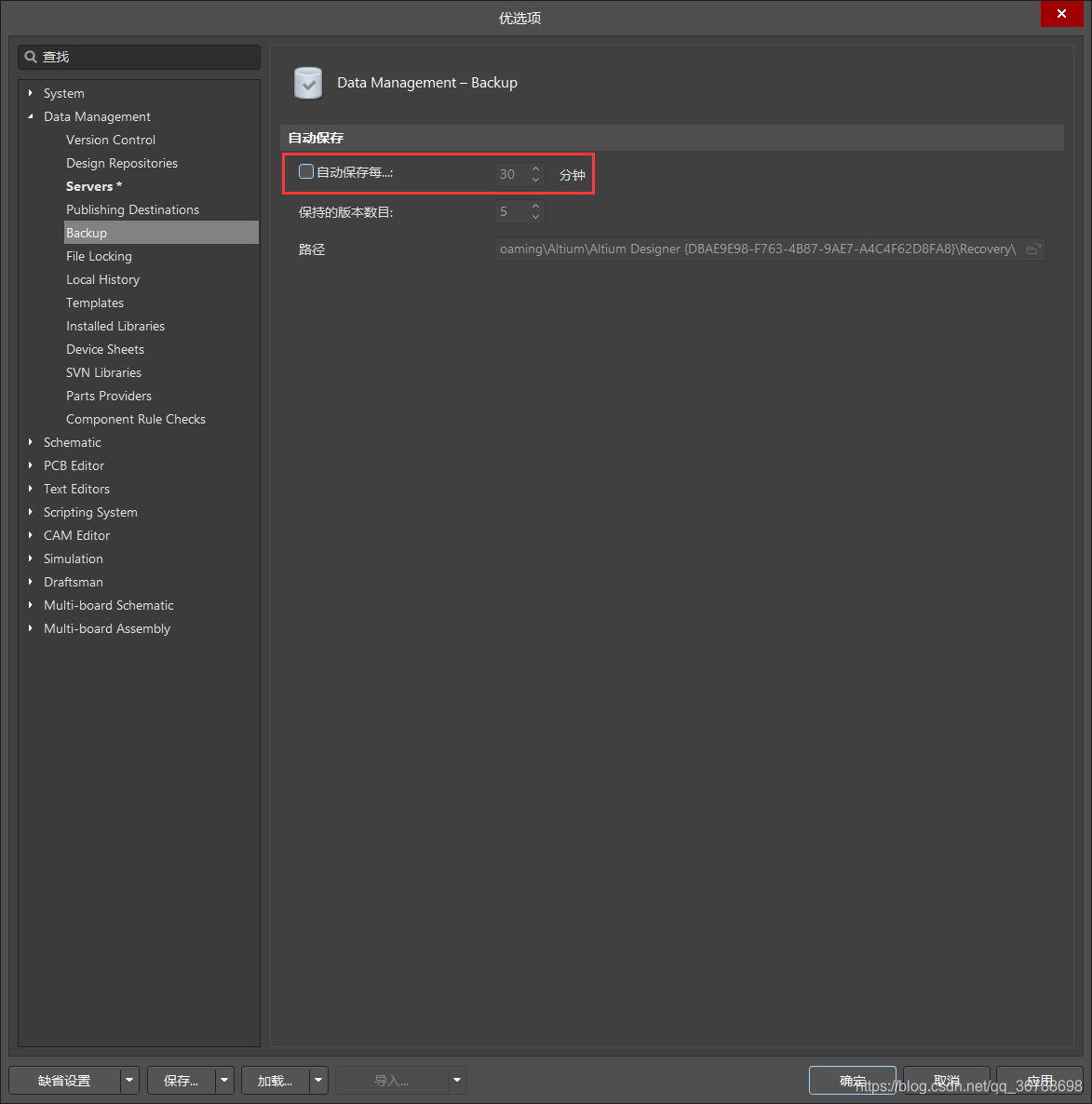
Task: Open the 缺省设置 dropdown arrow
Action: point(129,1081)
